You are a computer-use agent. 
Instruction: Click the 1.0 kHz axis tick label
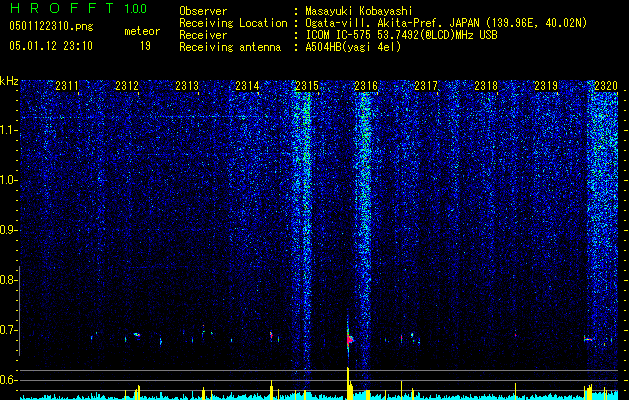point(7,181)
